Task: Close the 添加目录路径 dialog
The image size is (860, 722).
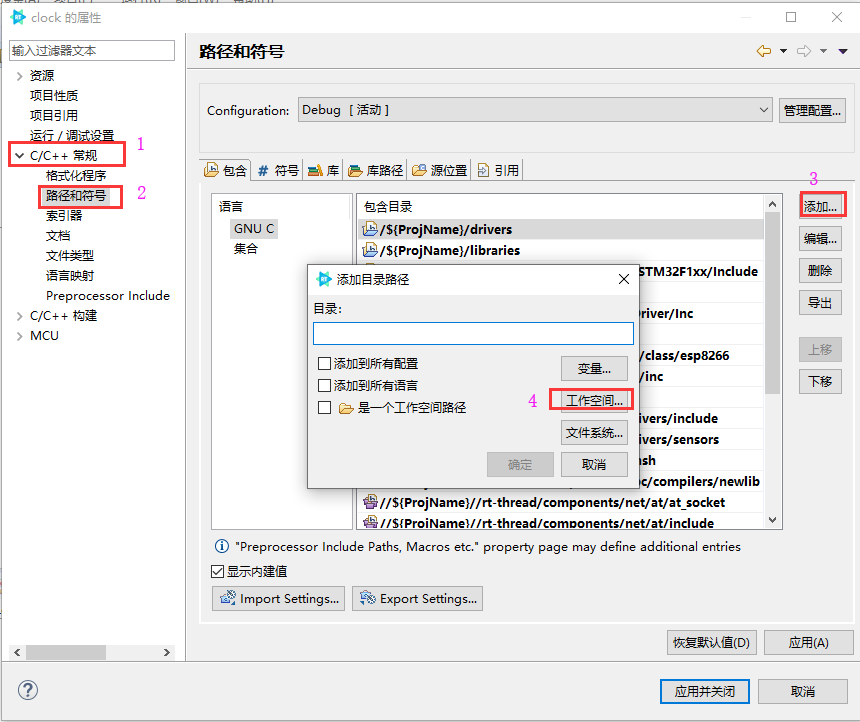Action: pos(624,279)
